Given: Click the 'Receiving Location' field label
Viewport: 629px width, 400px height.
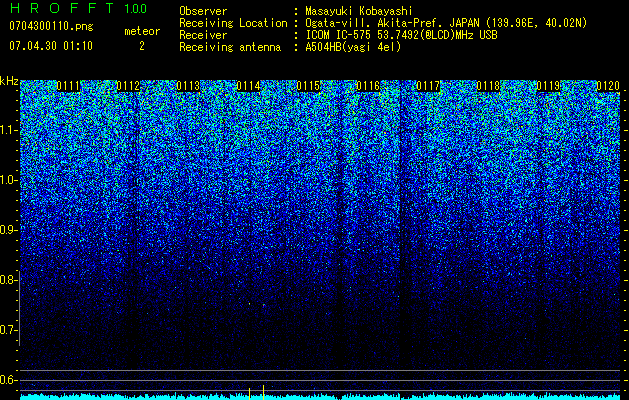Looking at the screenshot, I should pos(233,23).
